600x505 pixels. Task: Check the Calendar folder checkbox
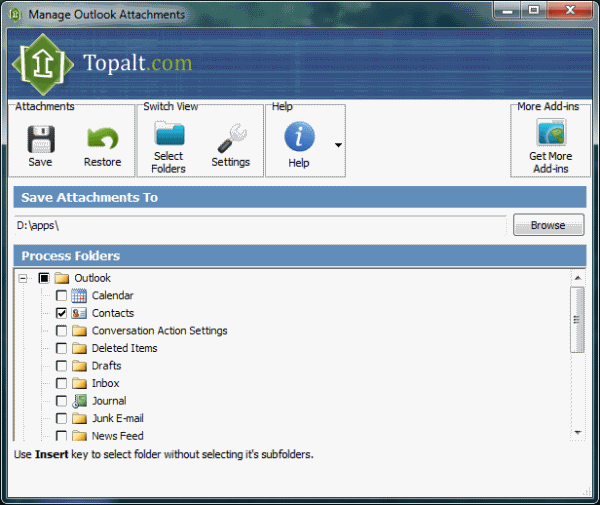pos(61,296)
